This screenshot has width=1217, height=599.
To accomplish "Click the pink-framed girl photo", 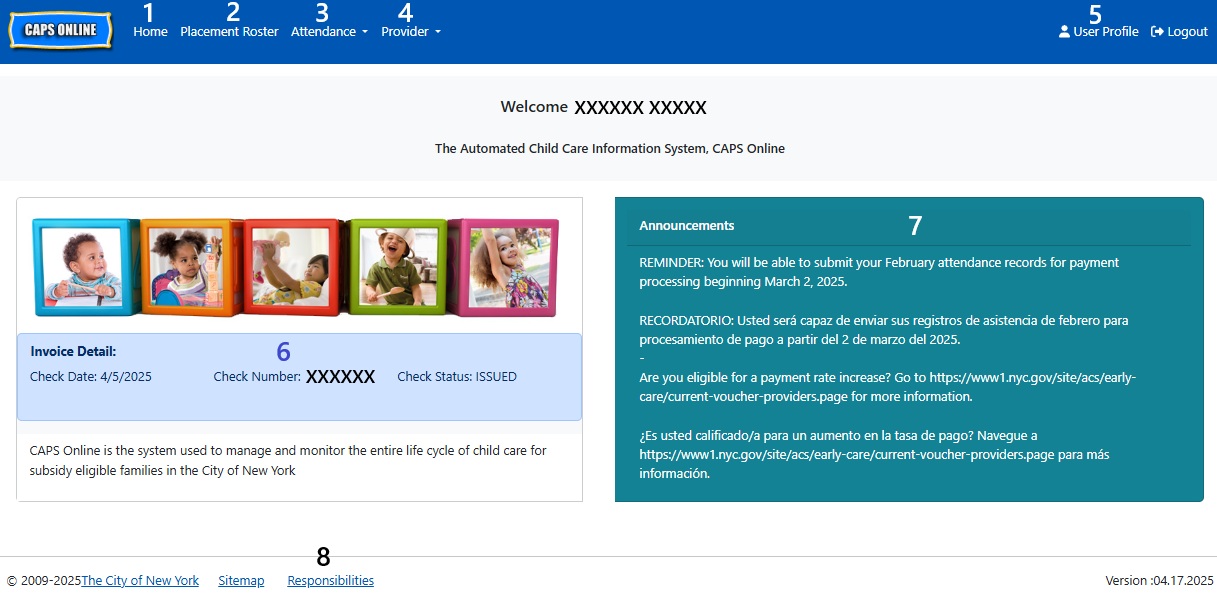I will tap(503, 266).
